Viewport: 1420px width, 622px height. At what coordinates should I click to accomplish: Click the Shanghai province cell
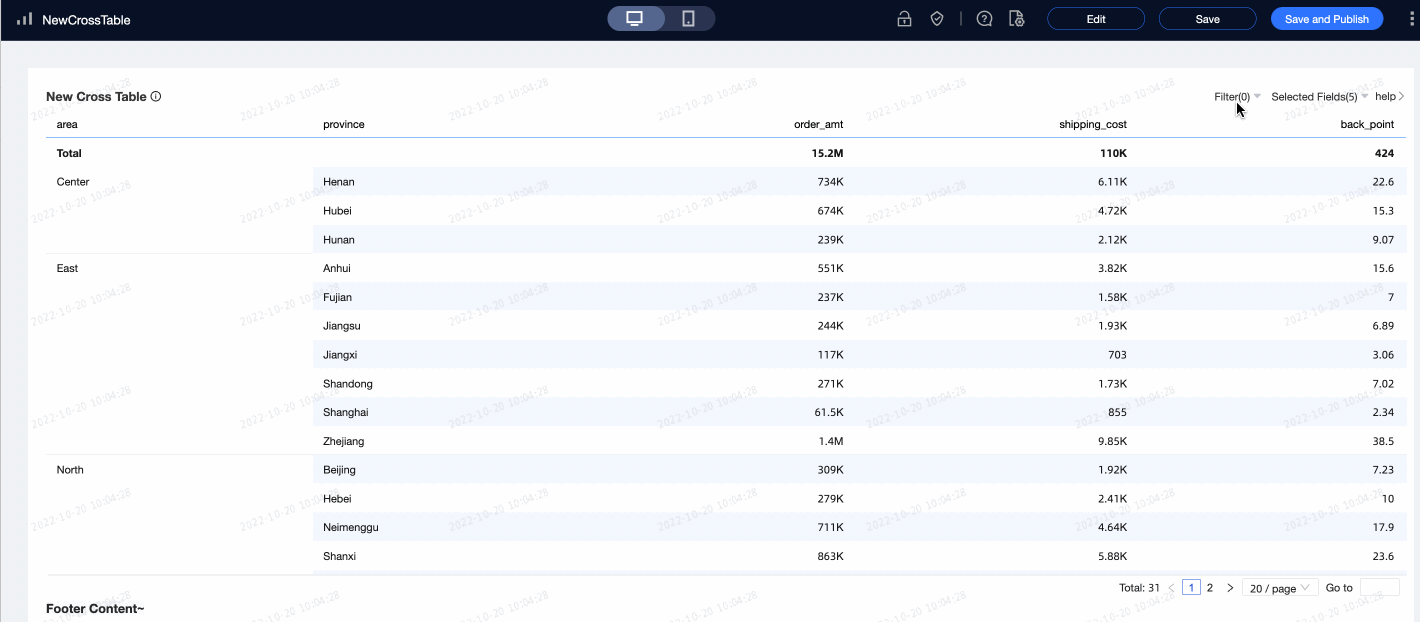(346, 412)
